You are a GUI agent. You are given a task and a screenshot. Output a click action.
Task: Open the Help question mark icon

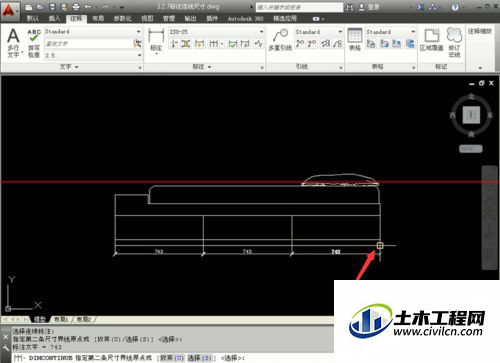coord(455,7)
